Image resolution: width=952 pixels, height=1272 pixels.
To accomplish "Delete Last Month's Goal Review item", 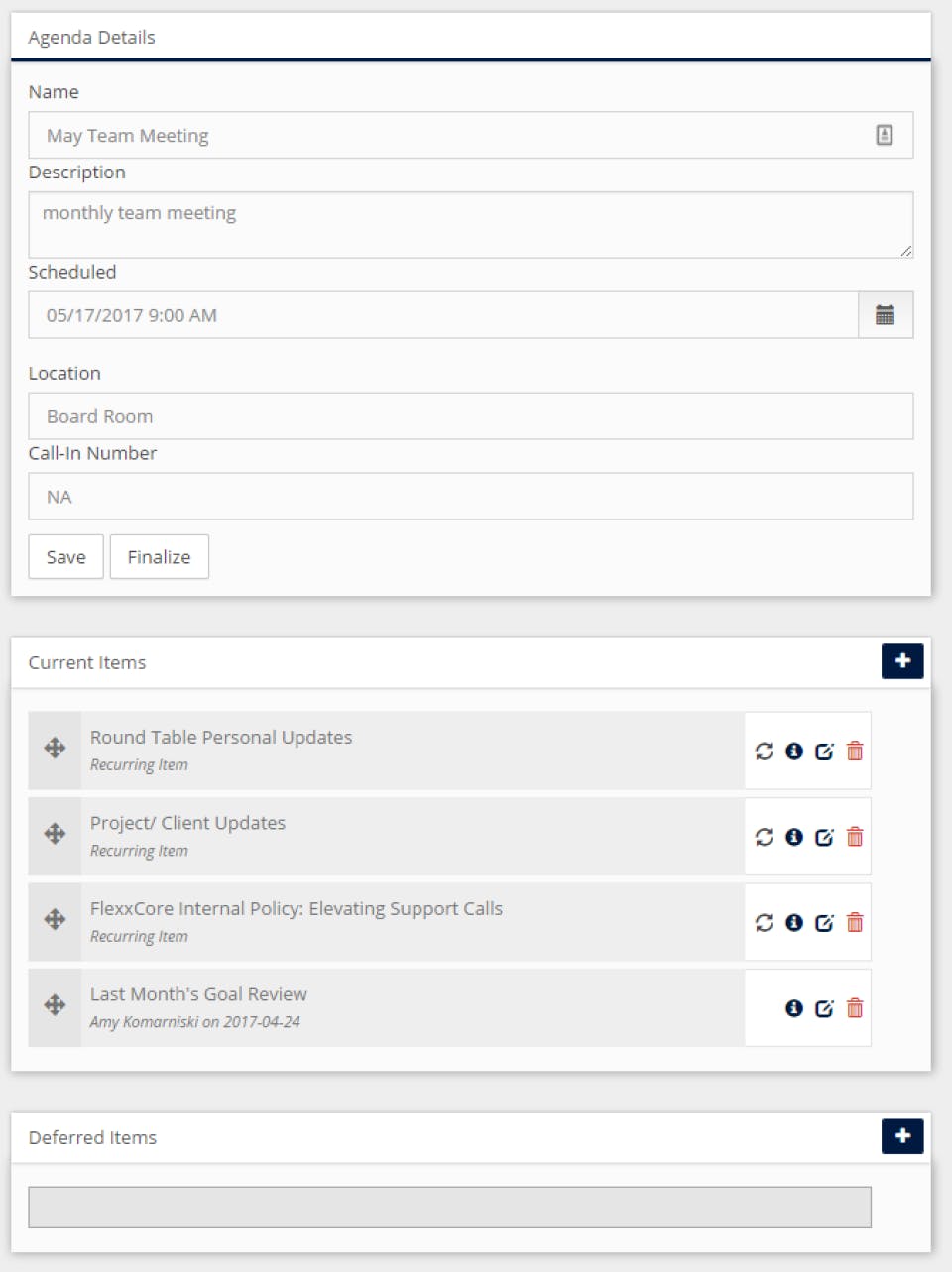I will [x=855, y=1009].
